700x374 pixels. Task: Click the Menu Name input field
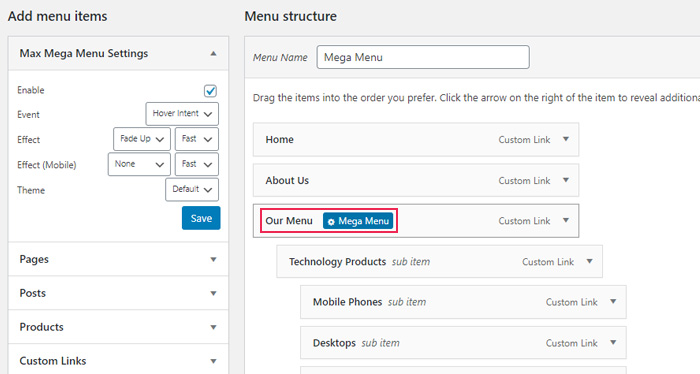coord(423,57)
